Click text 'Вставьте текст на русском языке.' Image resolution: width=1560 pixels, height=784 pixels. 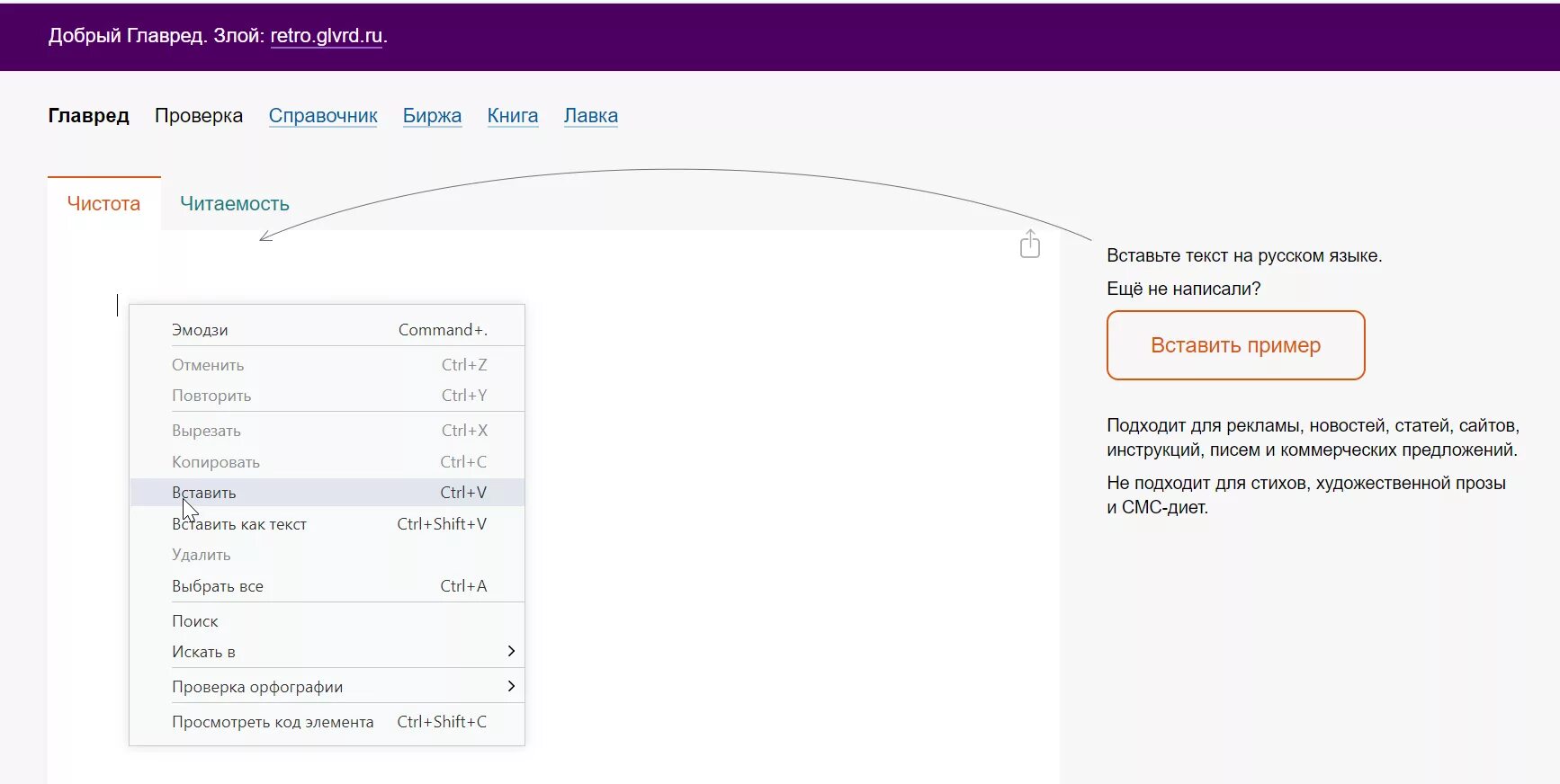click(x=1244, y=255)
